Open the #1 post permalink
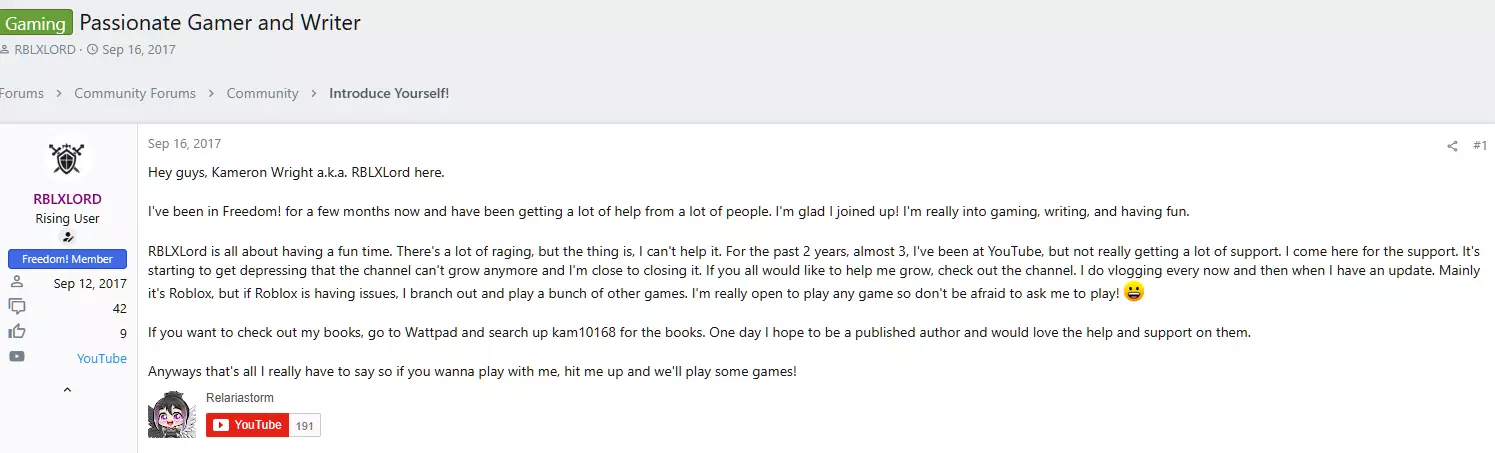1495x453 pixels. (x=1480, y=146)
